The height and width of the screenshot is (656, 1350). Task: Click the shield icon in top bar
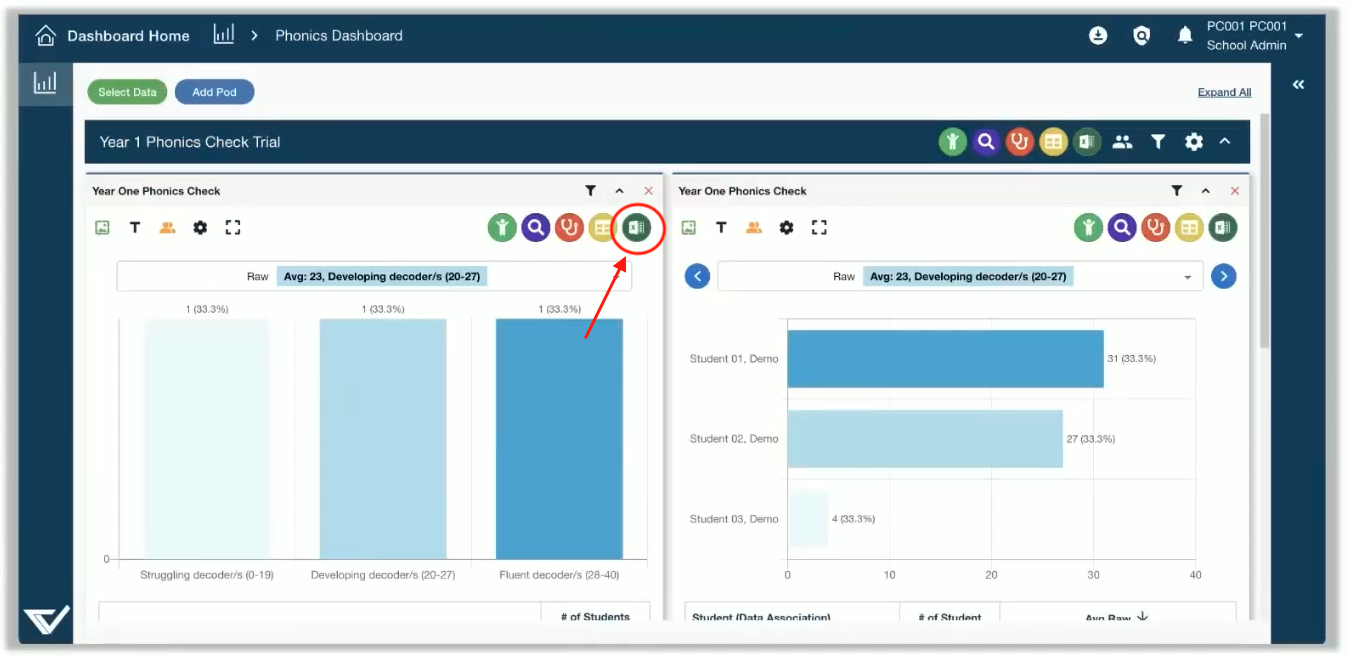pyautogui.click(x=1141, y=36)
